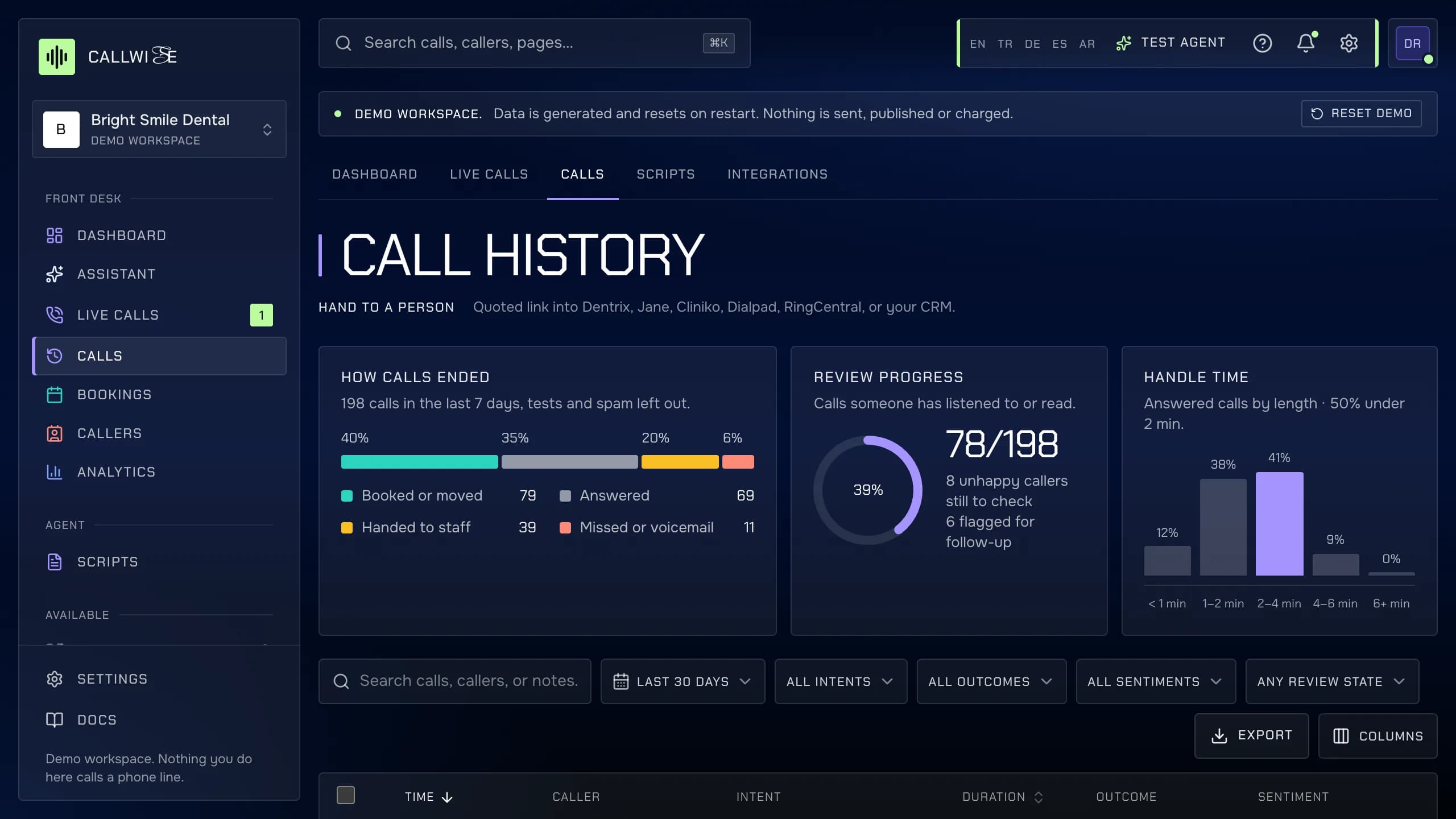Switch to the Live Calls tab
The width and height of the screenshot is (1456, 819).
pos(489,174)
